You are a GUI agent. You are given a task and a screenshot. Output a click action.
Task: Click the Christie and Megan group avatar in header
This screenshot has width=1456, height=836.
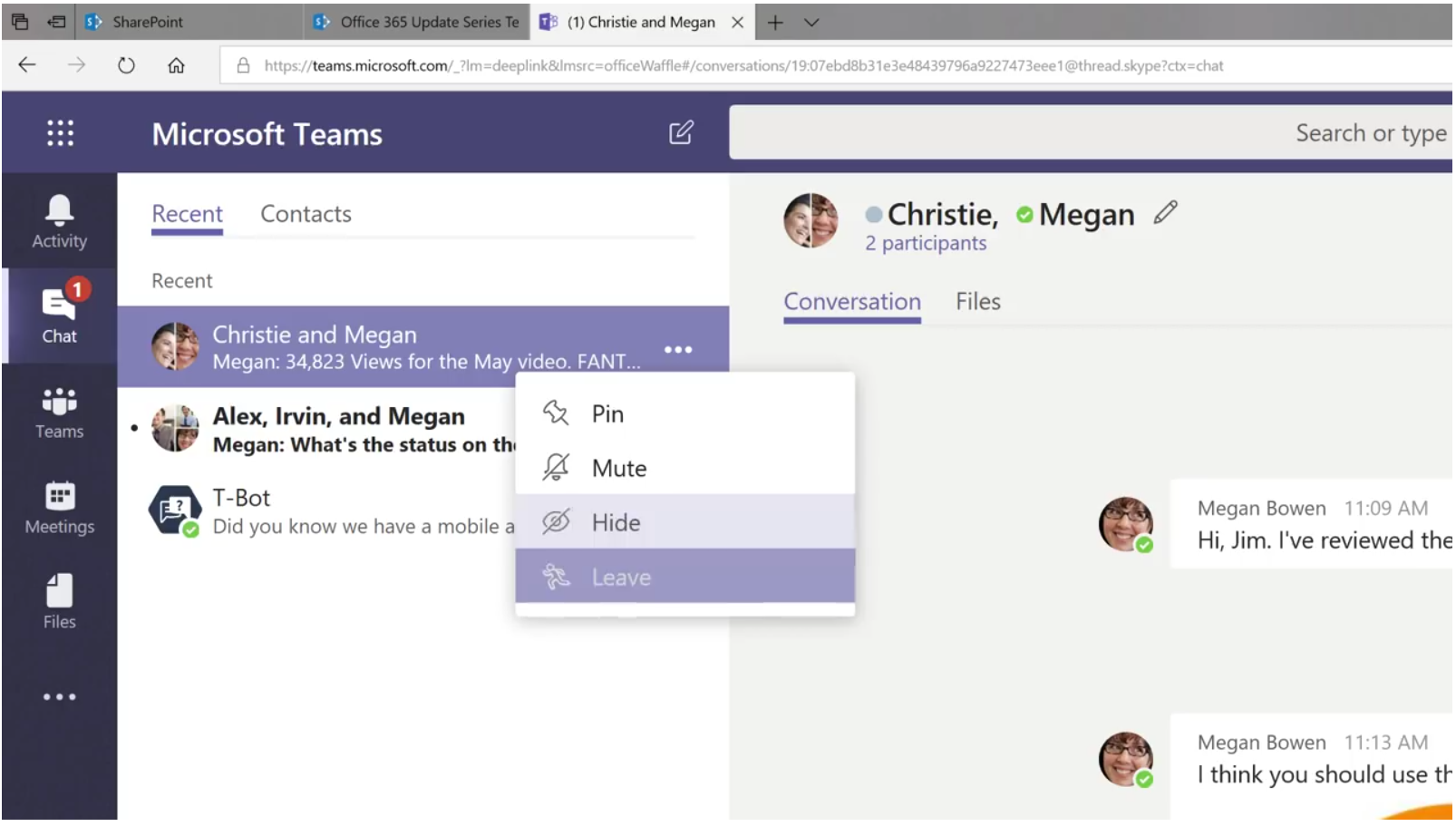[811, 219]
